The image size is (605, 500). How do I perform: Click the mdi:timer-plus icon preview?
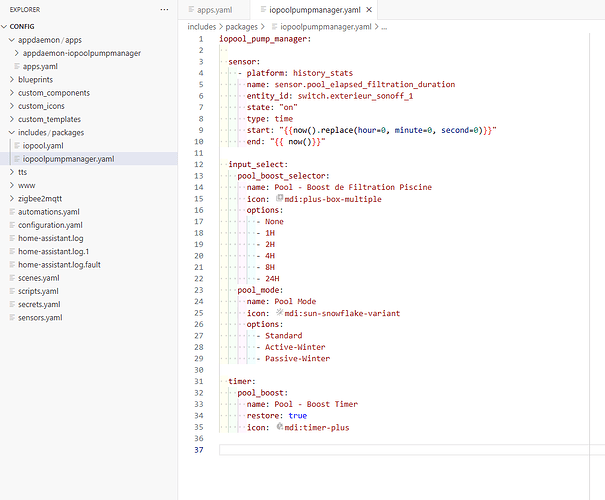(x=280, y=426)
